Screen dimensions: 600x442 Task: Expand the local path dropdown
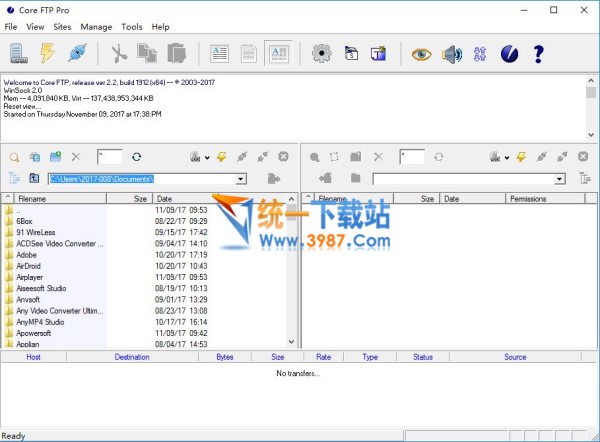point(241,179)
